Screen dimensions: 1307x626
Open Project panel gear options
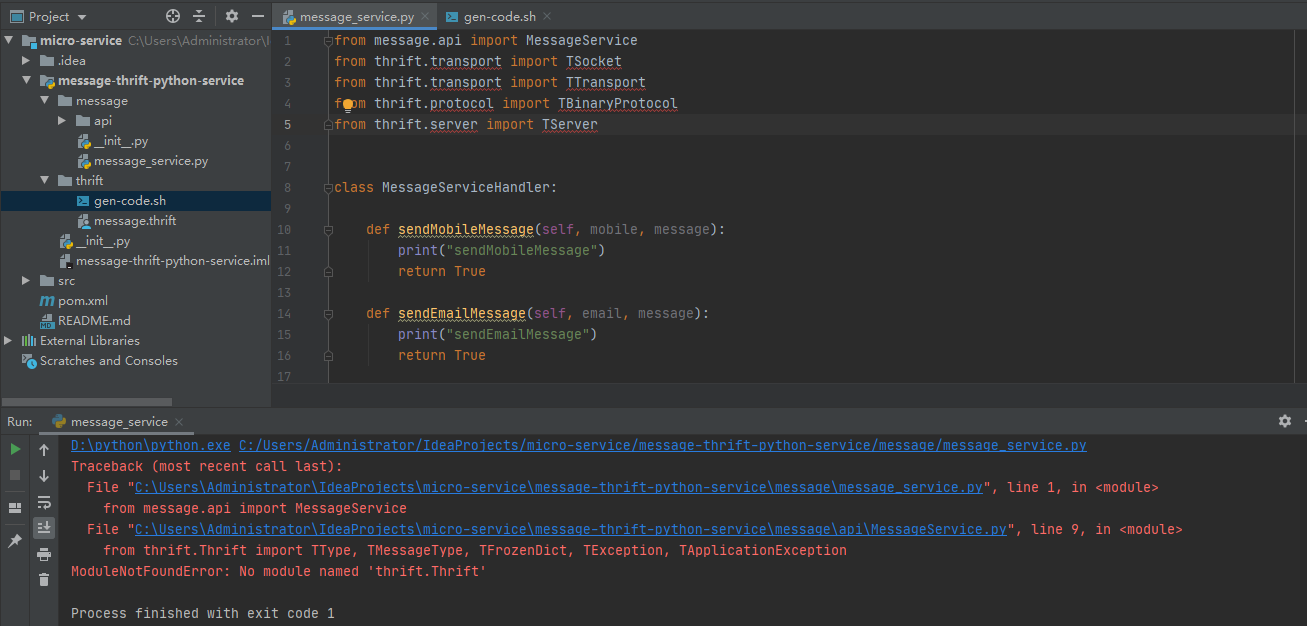coord(232,16)
